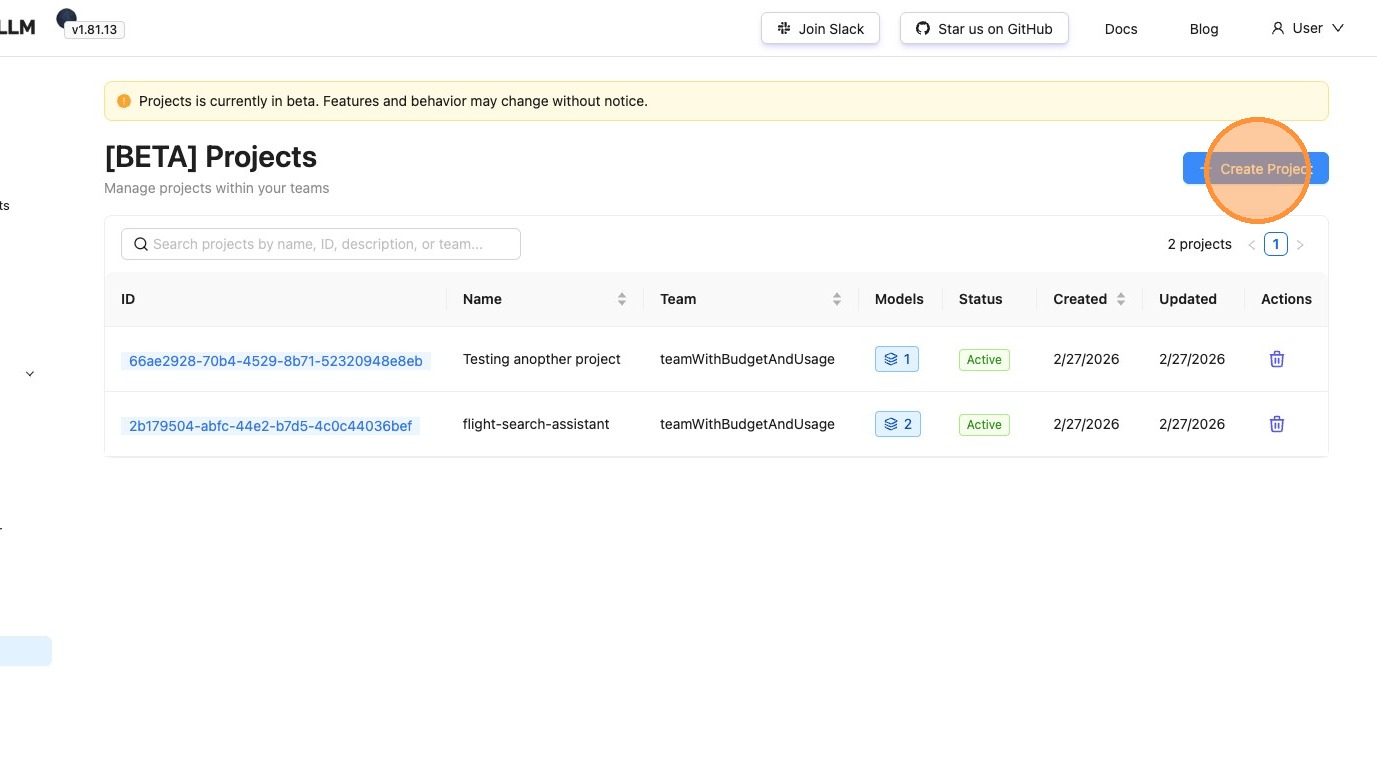Expand the sidebar chevron section
Image resolution: width=1377 pixels, height=769 pixels.
(x=30, y=374)
